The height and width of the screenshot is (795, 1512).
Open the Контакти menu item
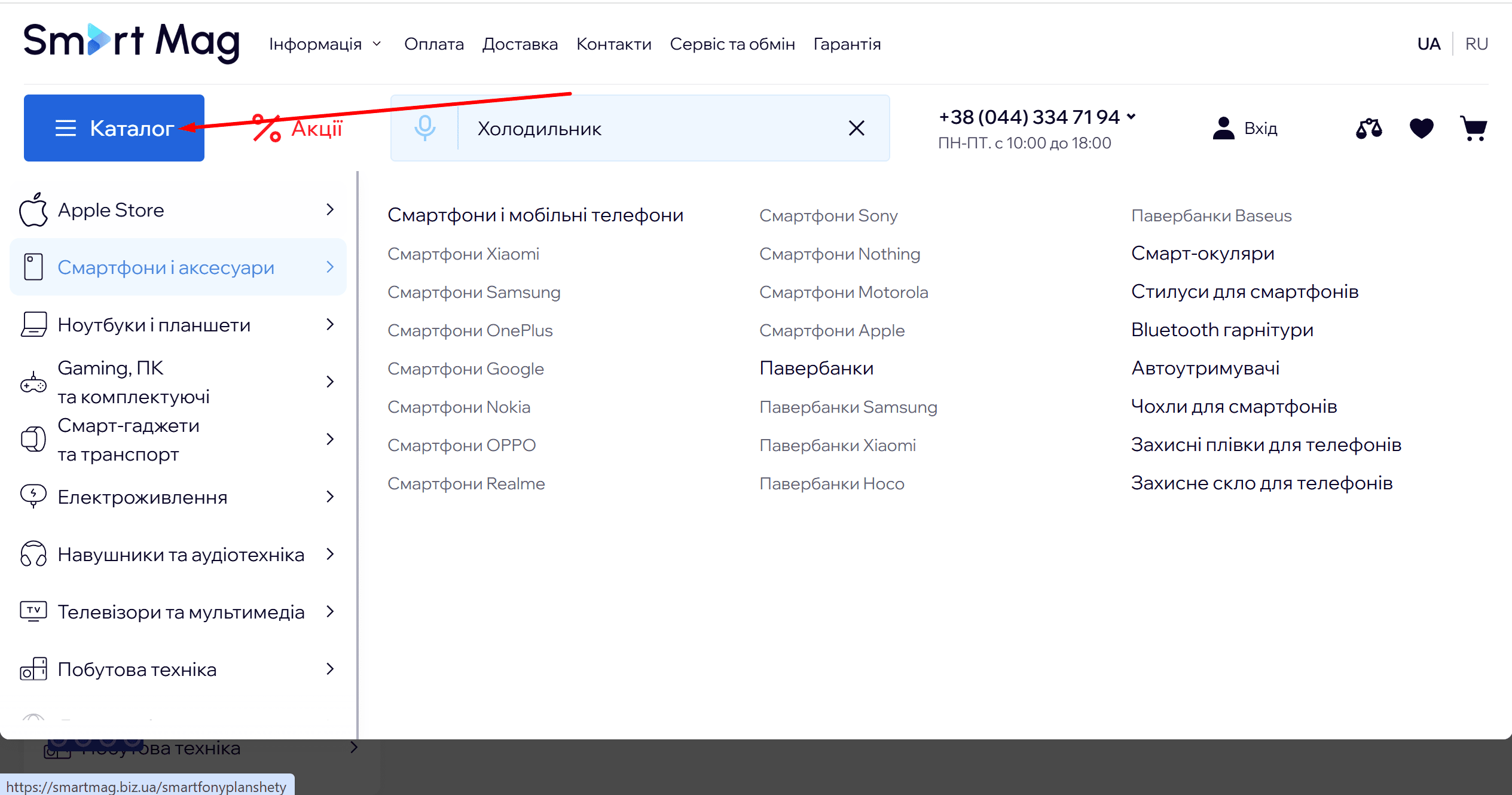614,44
